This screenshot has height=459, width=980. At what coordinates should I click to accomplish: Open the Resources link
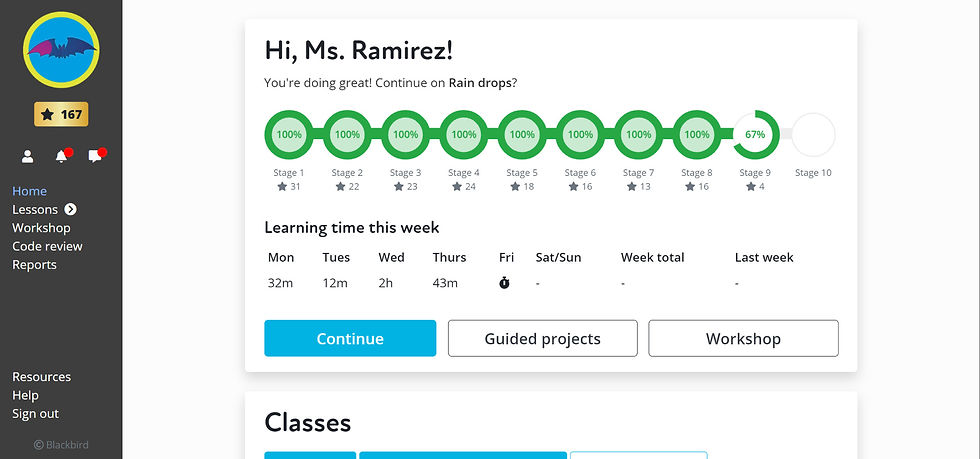pos(42,376)
